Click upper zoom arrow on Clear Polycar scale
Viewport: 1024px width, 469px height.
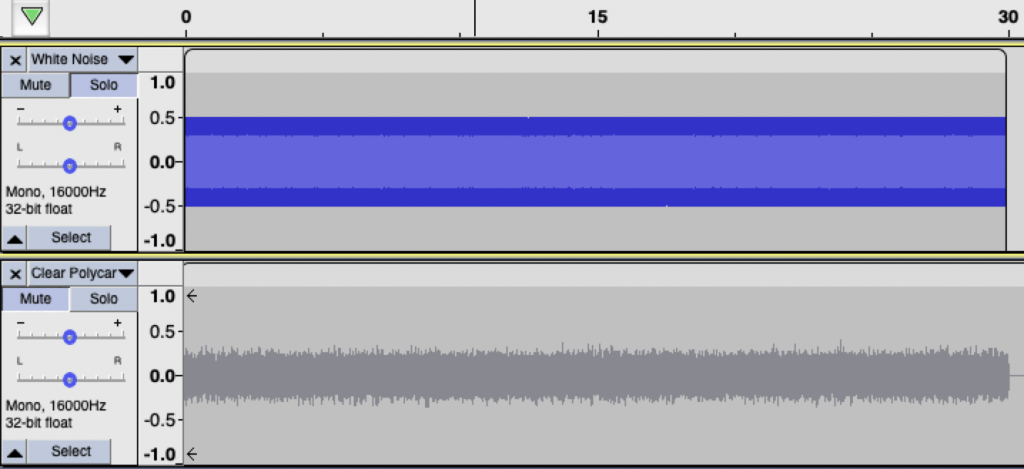[191, 297]
